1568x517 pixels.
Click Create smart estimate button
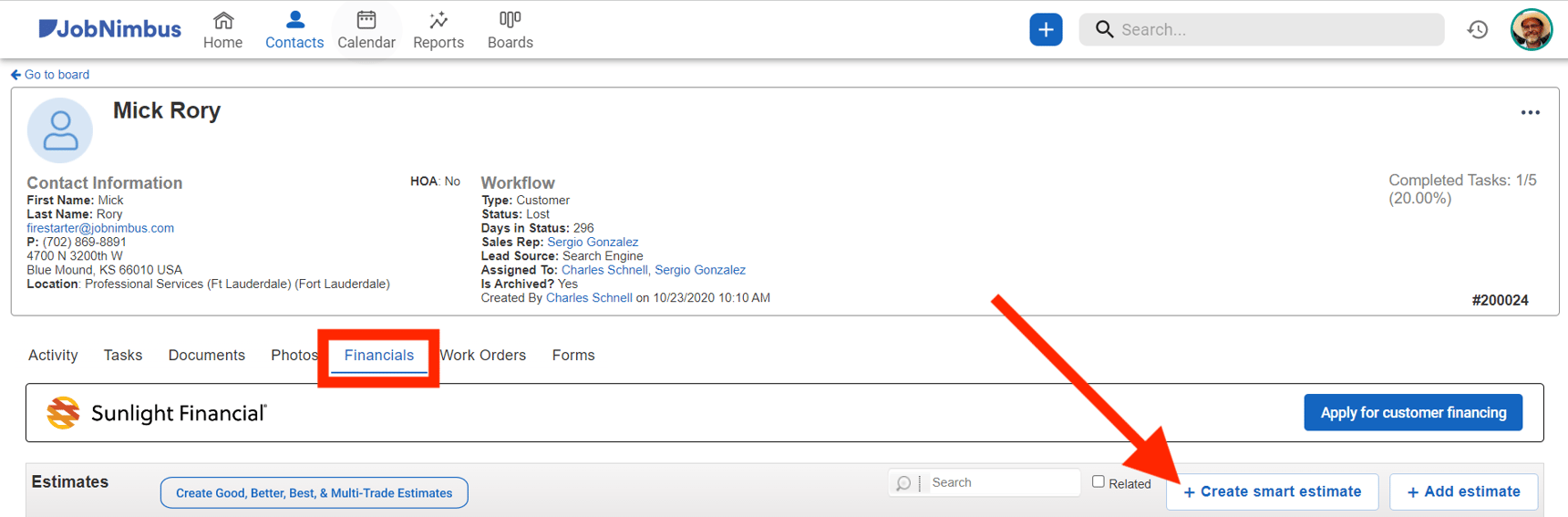(x=1272, y=491)
